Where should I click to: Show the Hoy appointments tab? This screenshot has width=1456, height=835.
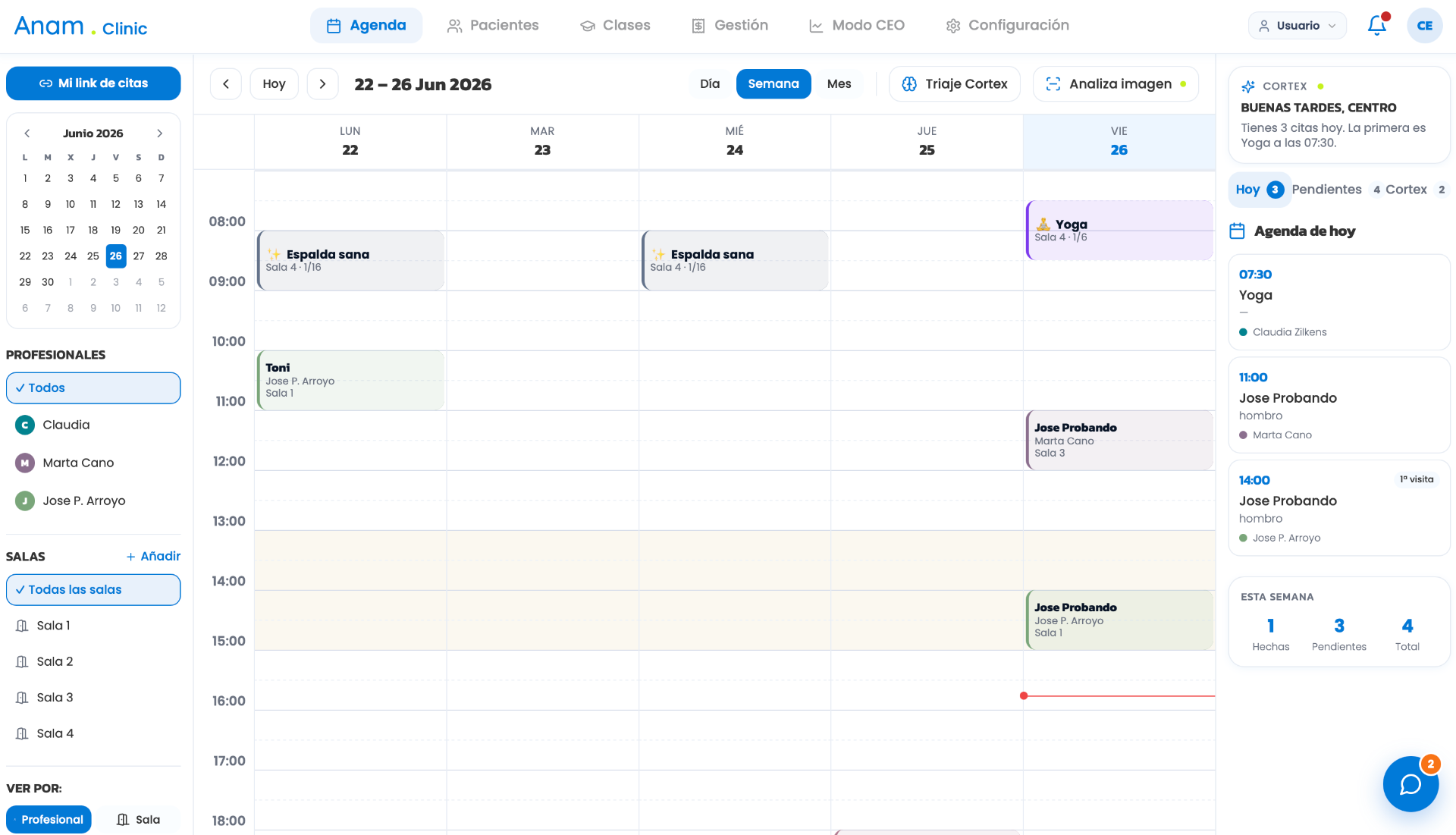pyautogui.click(x=1260, y=190)
